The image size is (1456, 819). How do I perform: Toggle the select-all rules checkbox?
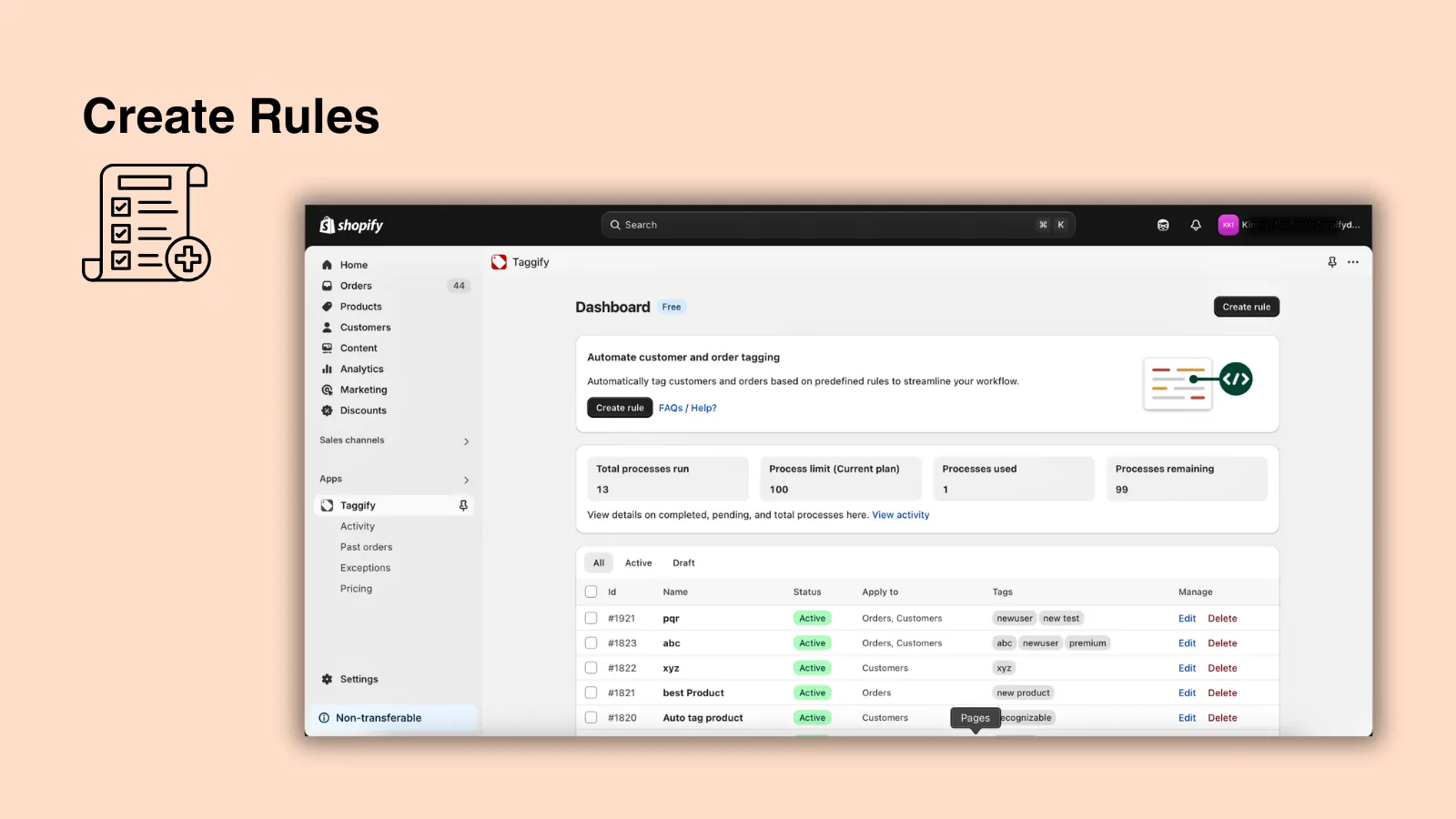point(591,591)
